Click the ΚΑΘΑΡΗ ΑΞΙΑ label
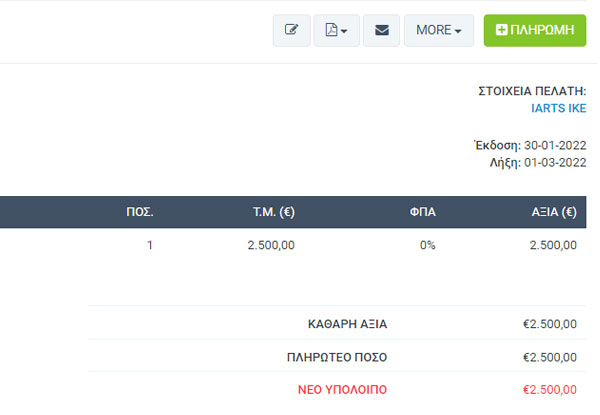The image size is (600, 415). 347,324
